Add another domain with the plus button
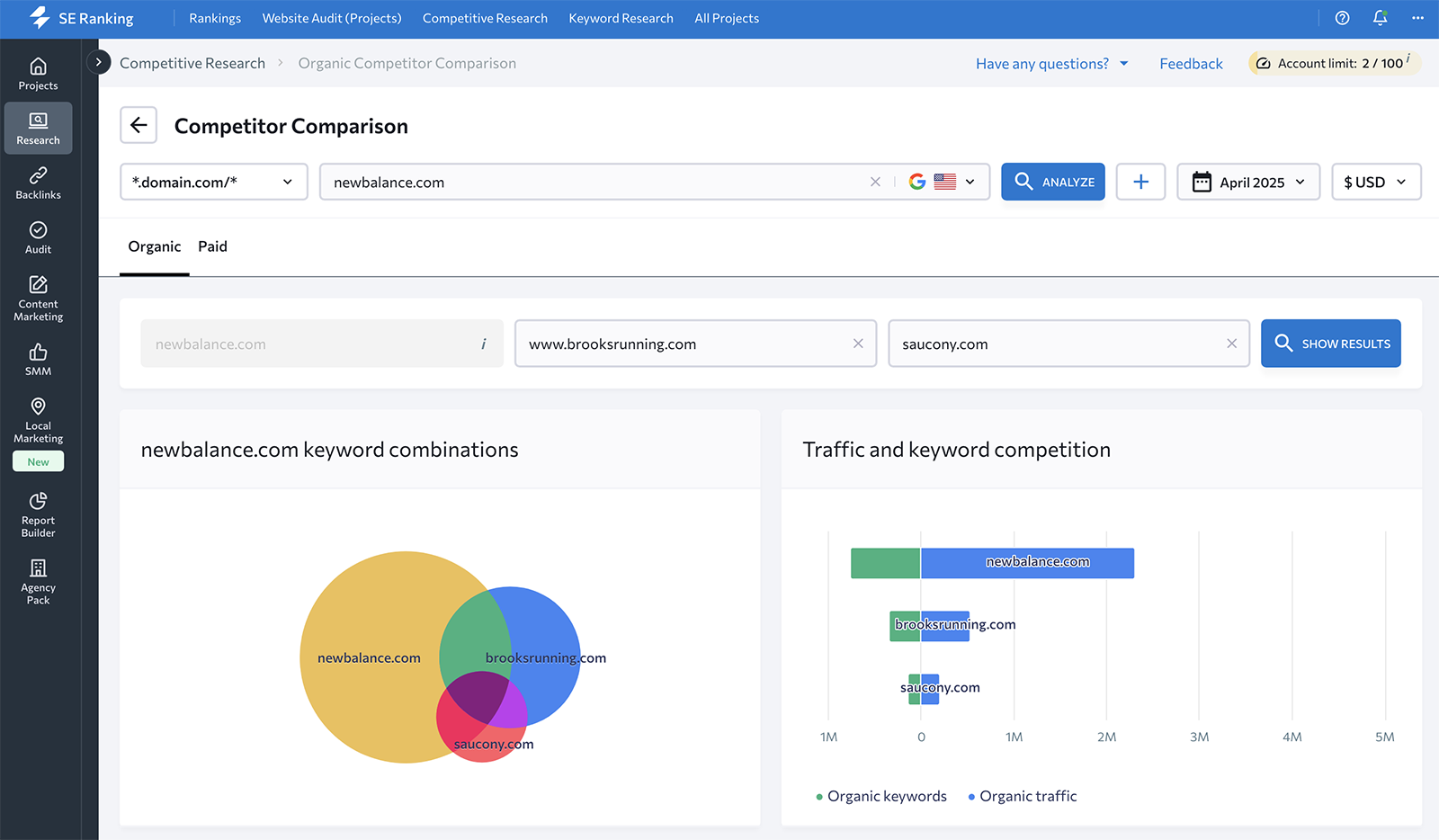This screenshot has height=840, width=1439. point(1140,182)
